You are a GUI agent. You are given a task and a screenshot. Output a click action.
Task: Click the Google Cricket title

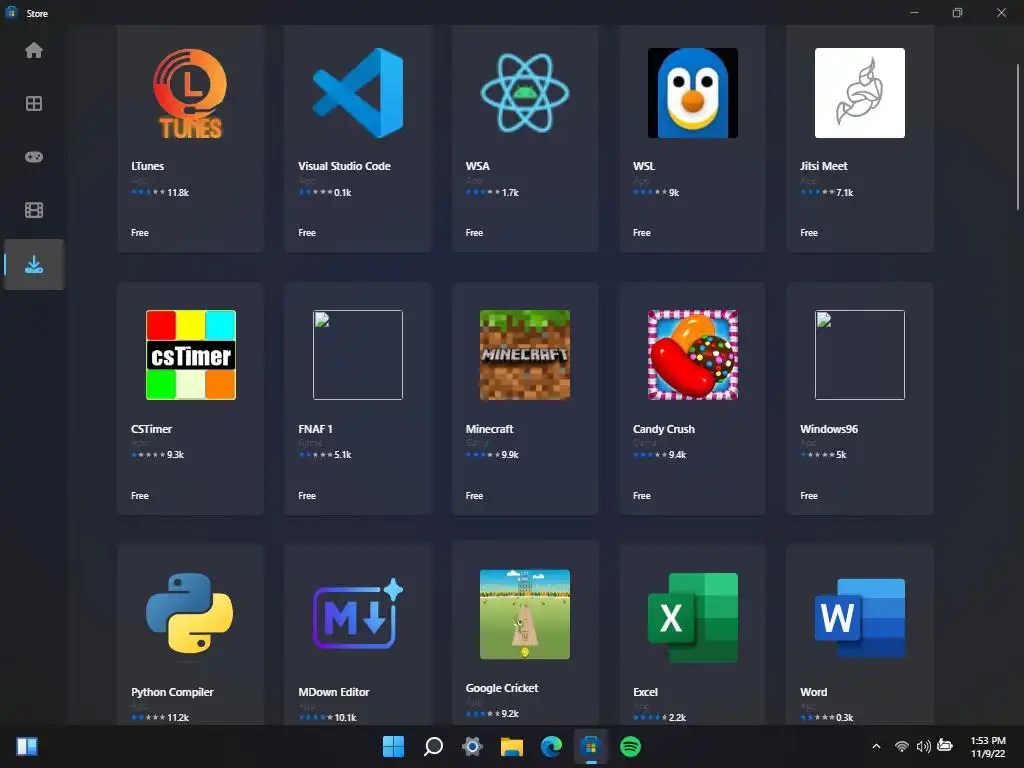point(502,688)
